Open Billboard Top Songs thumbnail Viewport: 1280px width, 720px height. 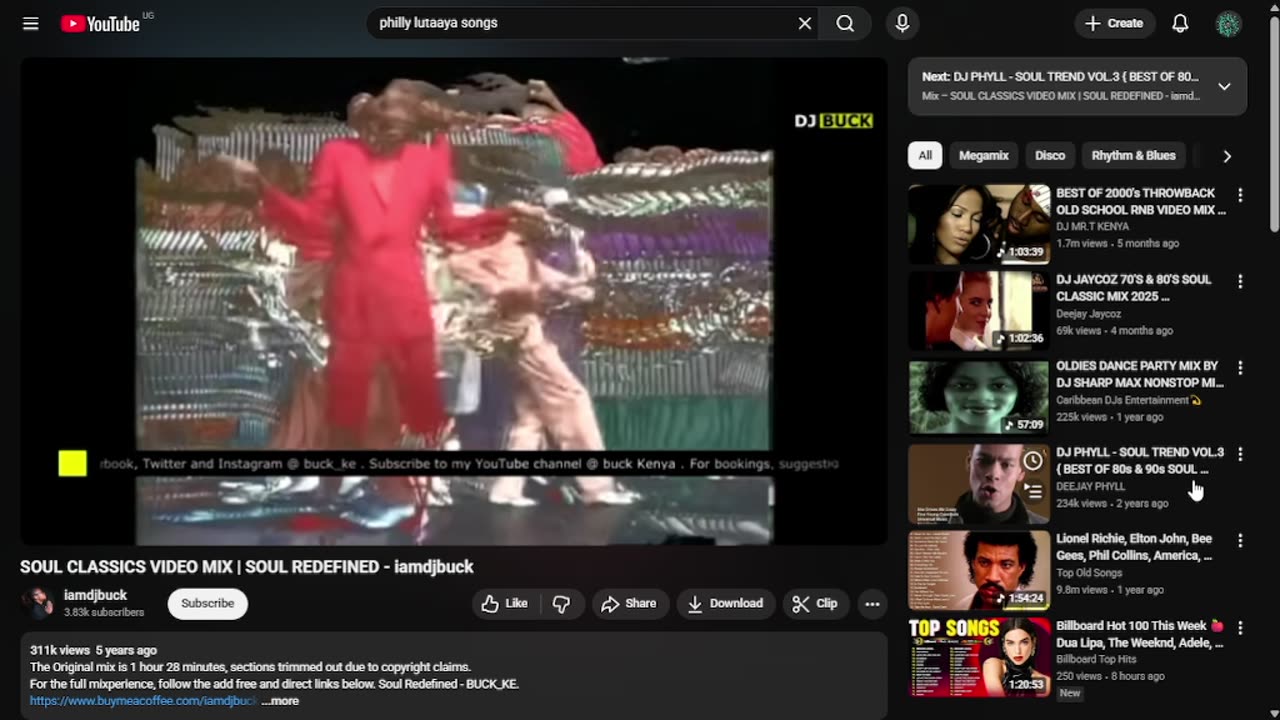coord(979,657)
